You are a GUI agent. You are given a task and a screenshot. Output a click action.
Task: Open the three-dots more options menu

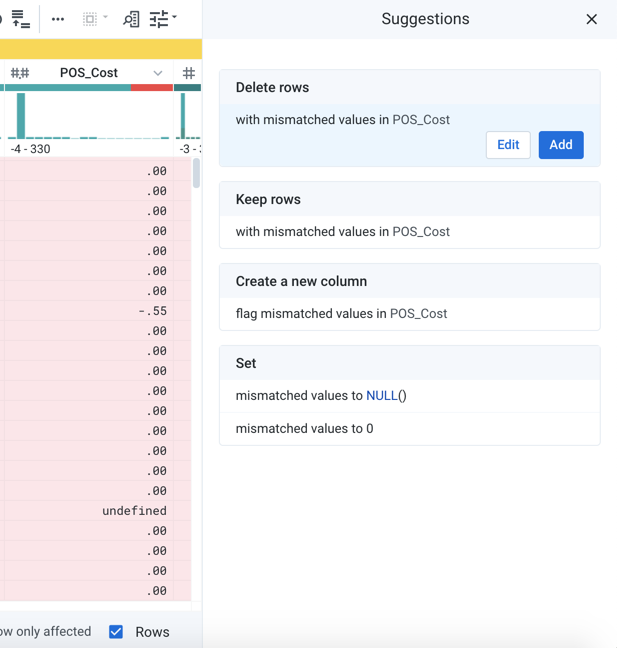coord(58,19)
